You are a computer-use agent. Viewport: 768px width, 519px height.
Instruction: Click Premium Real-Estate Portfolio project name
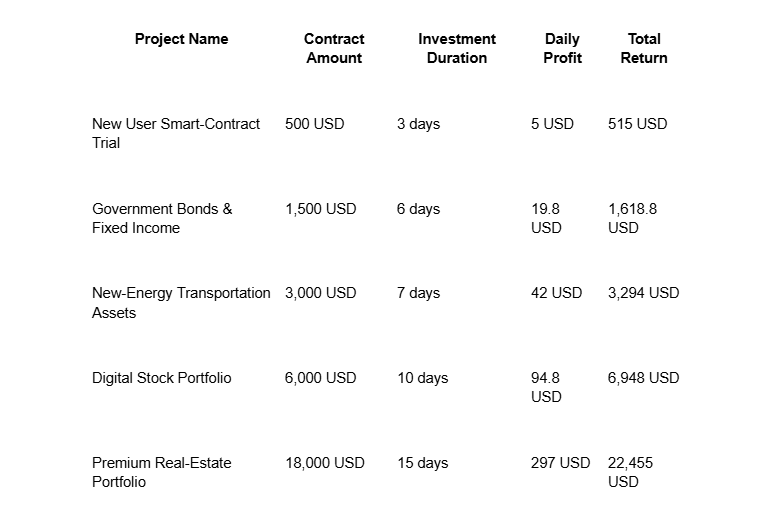tap(162, 472)
